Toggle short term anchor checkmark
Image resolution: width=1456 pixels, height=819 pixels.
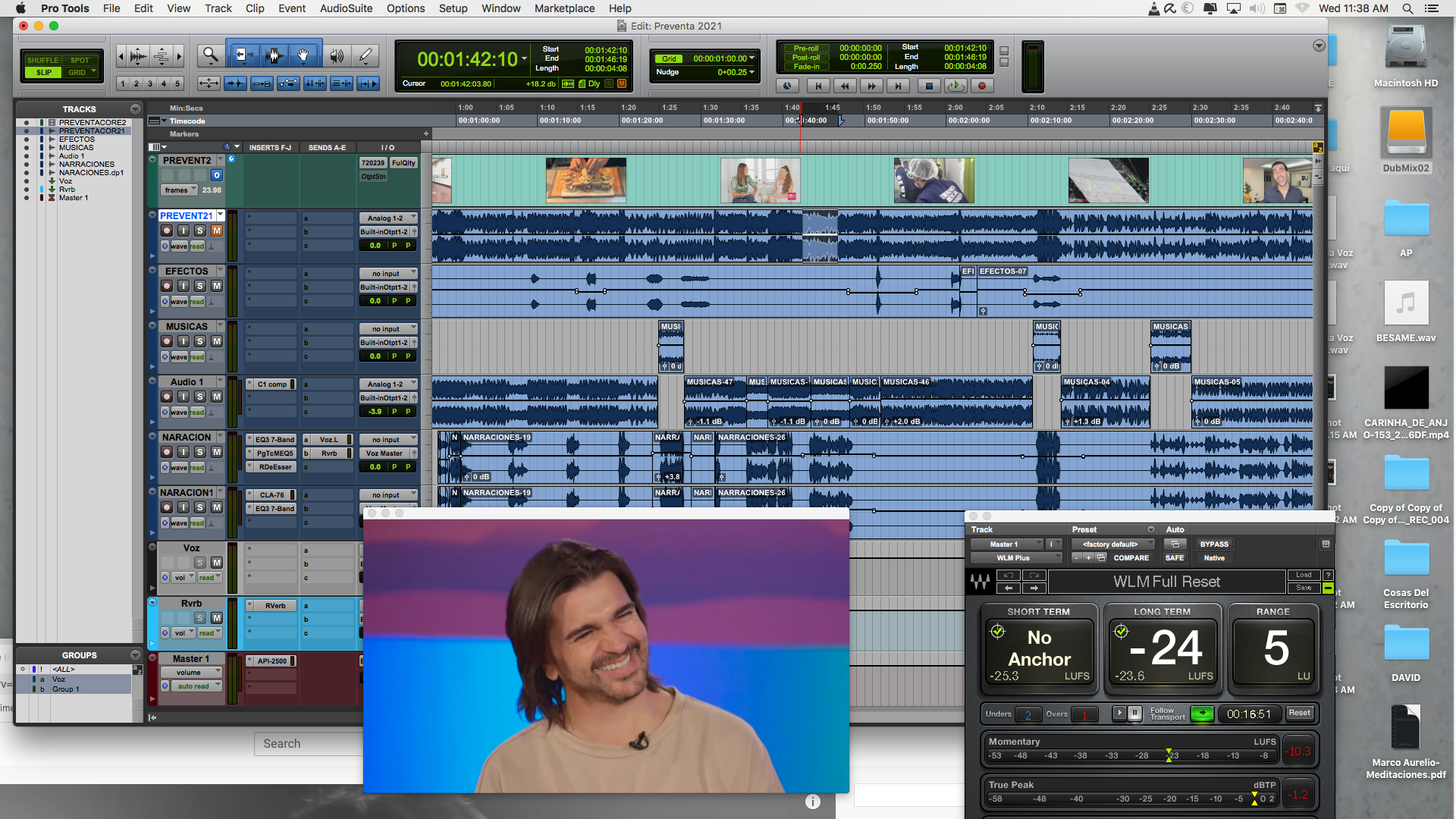[998, 631]
